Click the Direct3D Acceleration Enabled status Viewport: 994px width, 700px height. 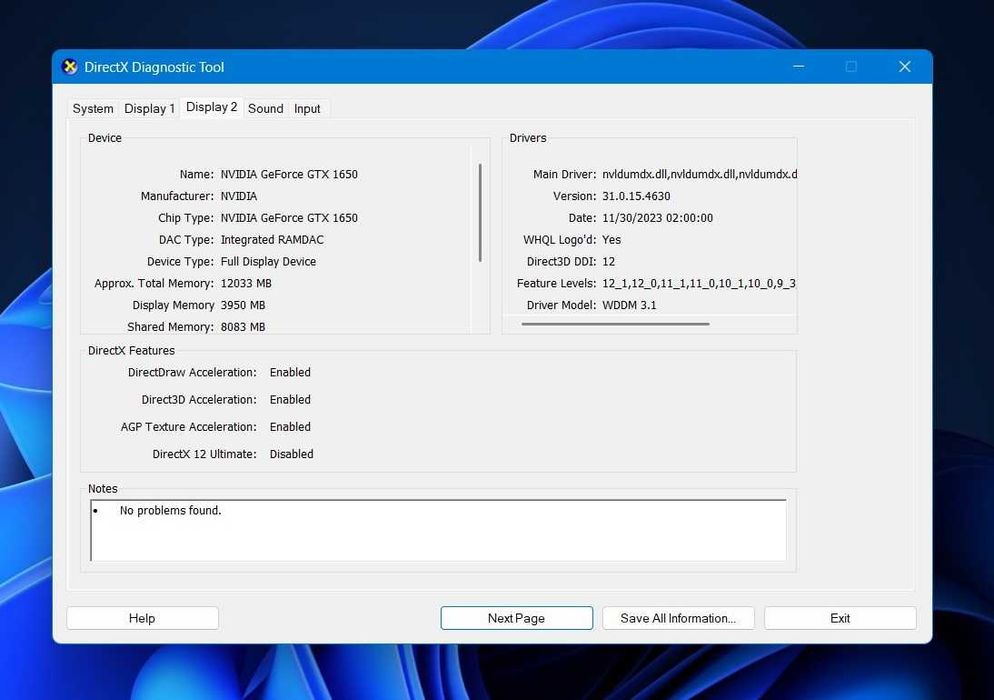pyautogui.click(x=290, y=399)
